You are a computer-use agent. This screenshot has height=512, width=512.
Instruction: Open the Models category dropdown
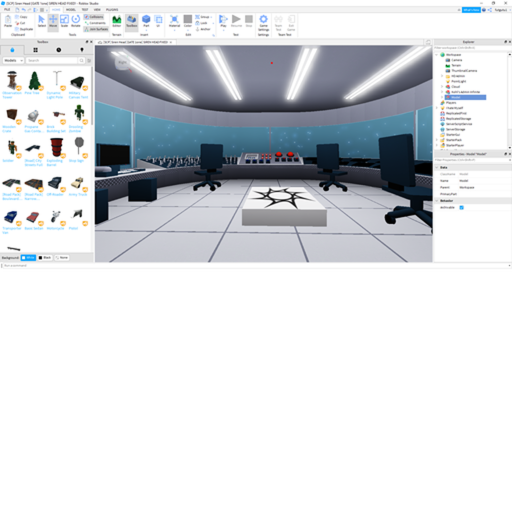tap(13, 61)
